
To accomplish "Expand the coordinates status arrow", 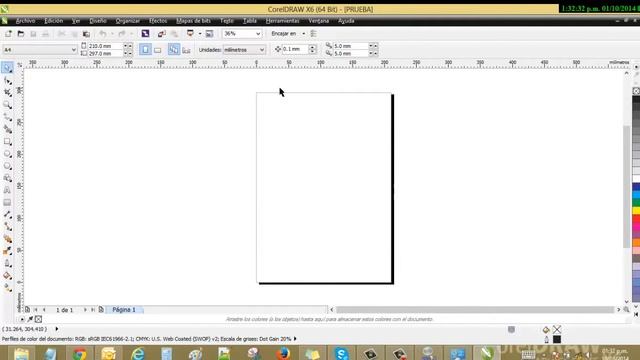I will point(57,329).
